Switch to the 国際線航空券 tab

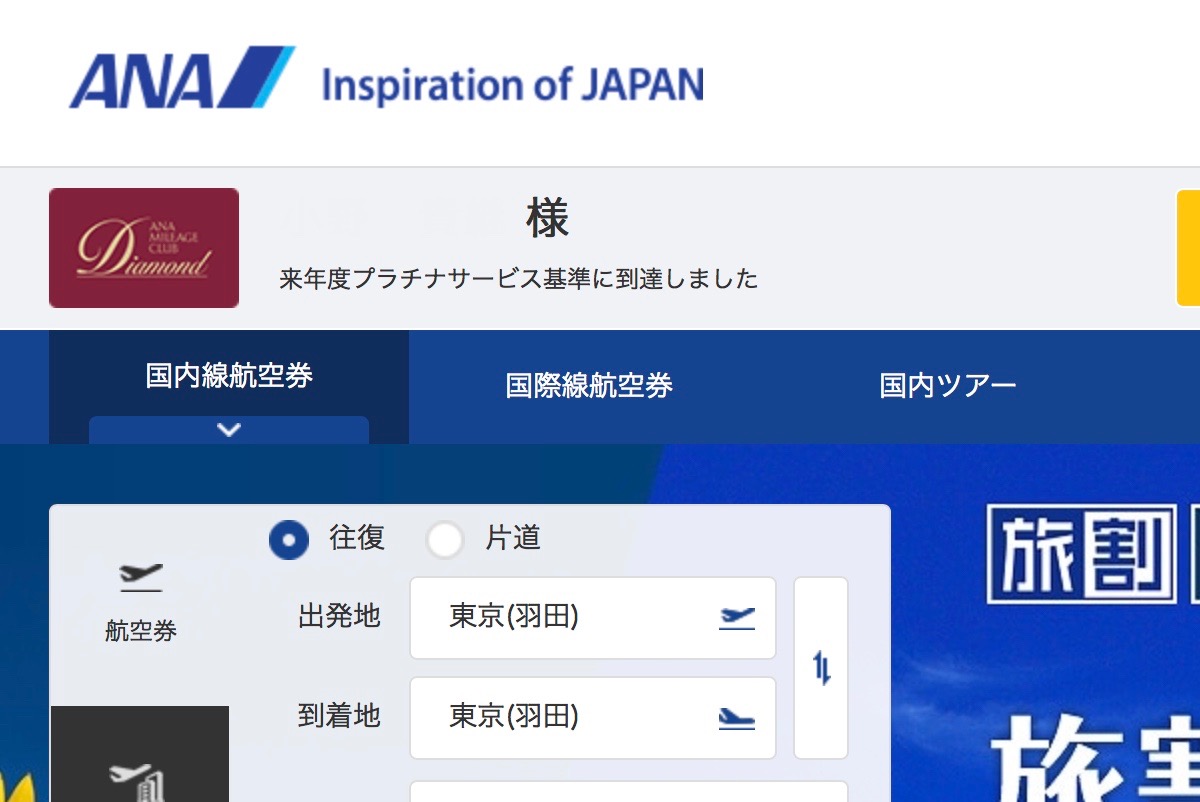[589, 386]
